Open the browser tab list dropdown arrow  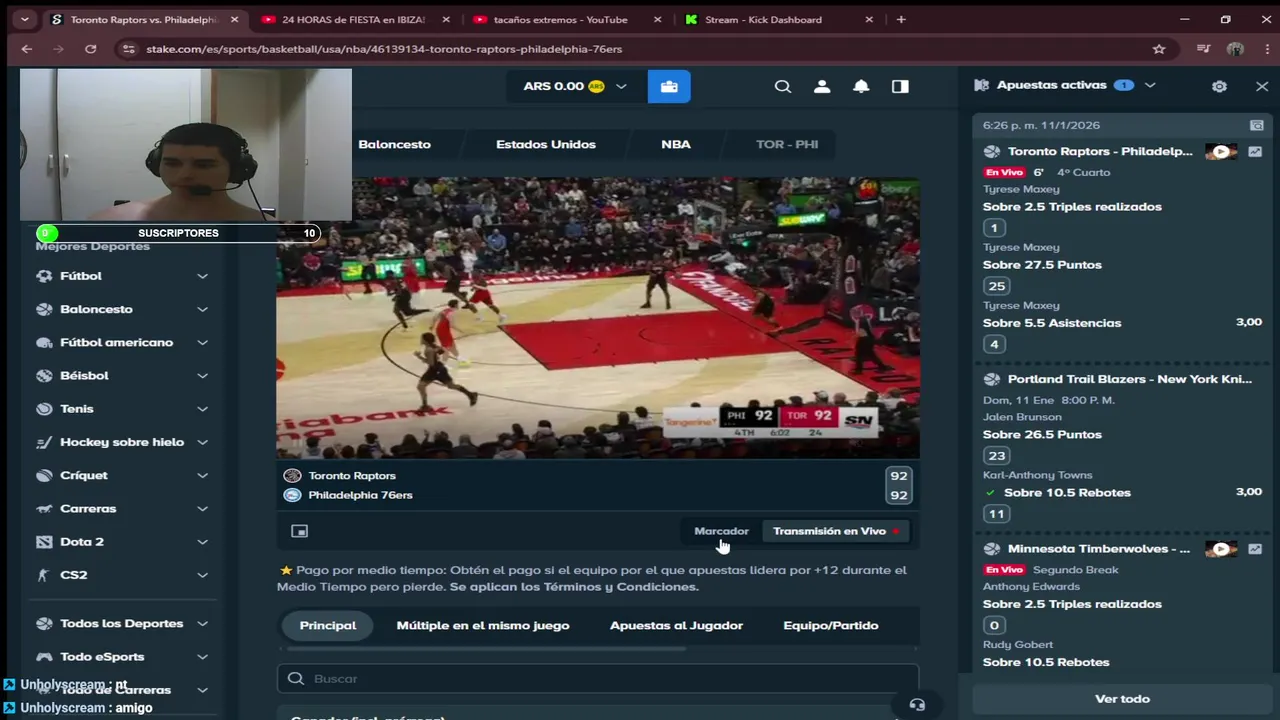(24, 19)
